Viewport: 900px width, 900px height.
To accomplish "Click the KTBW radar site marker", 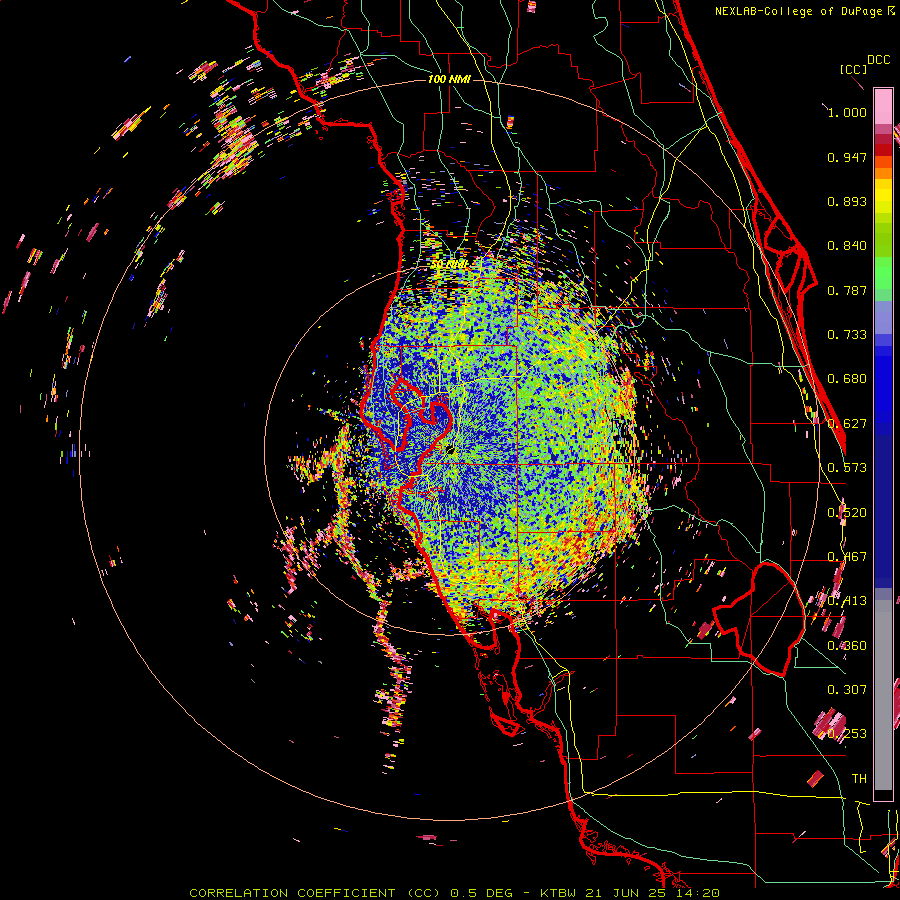I will (451, 450).
